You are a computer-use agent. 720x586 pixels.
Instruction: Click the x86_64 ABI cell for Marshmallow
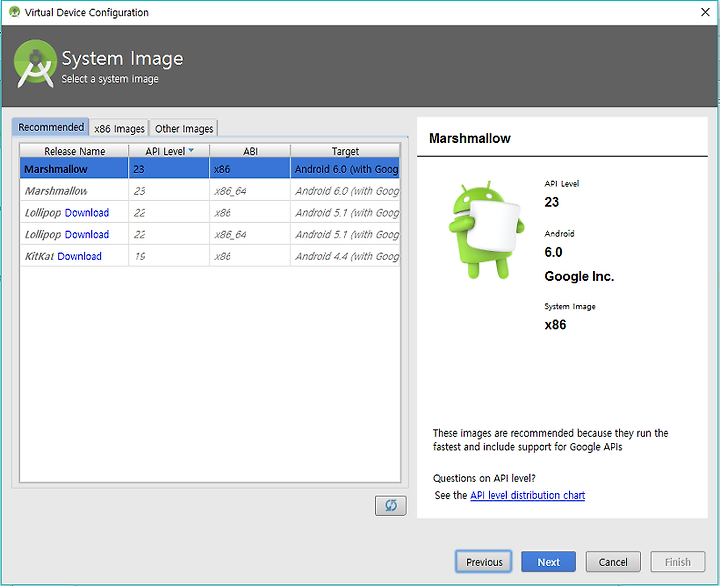click(250, 191)
